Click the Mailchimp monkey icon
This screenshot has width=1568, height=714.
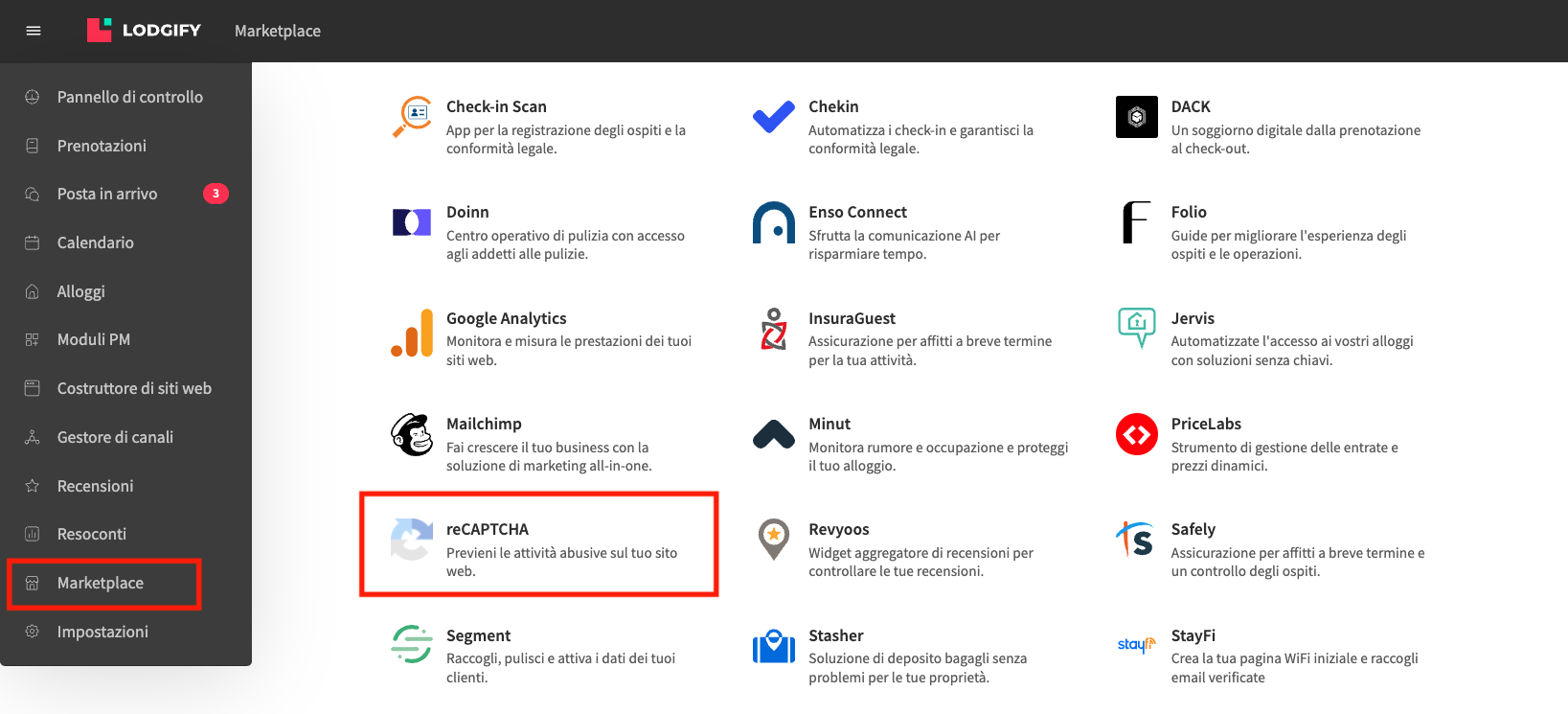pyautogui.click(x=412, y=434)
